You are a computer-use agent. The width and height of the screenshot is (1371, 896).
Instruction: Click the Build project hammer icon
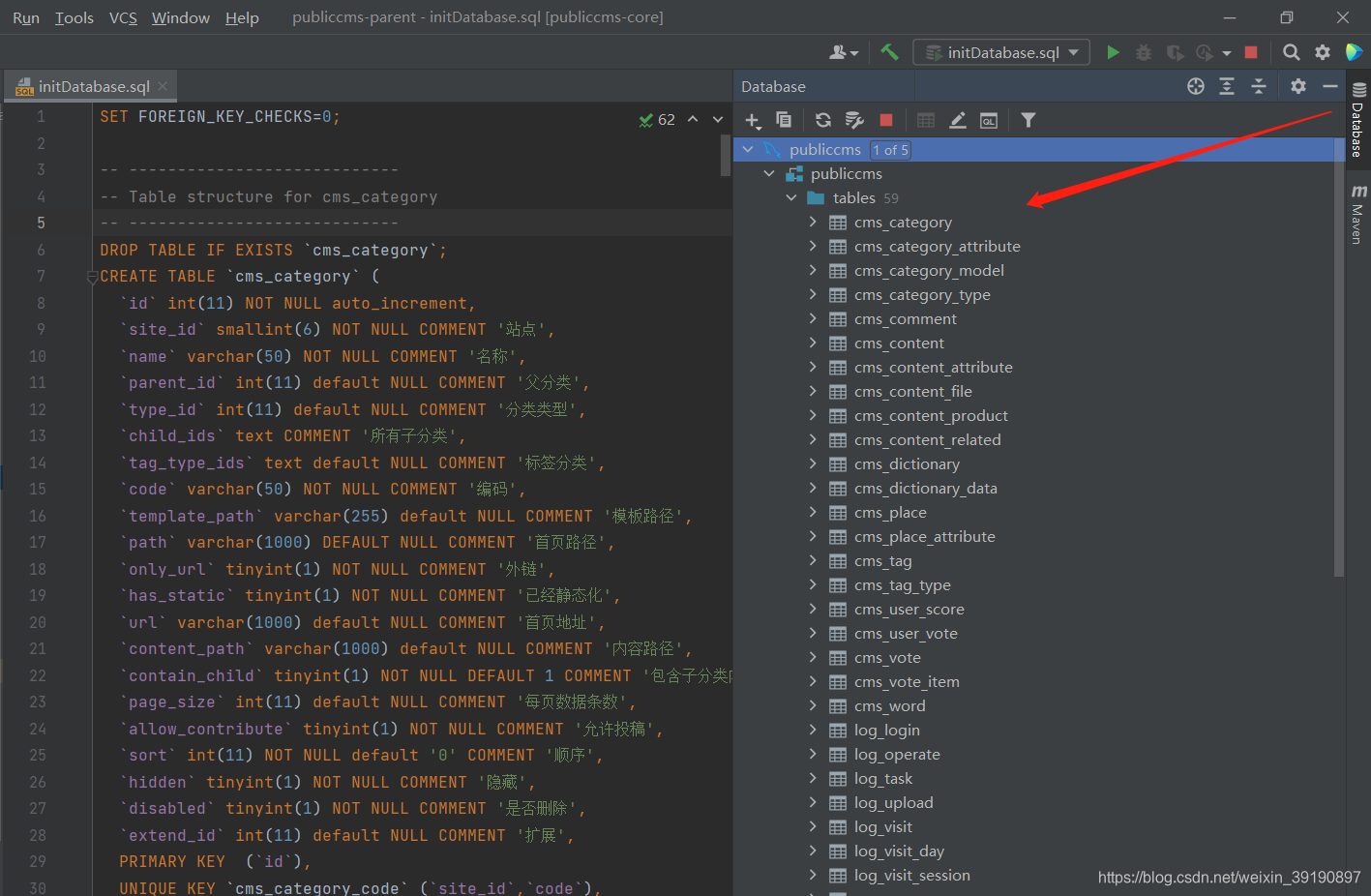pyautogui.click(x=889, y=52)
